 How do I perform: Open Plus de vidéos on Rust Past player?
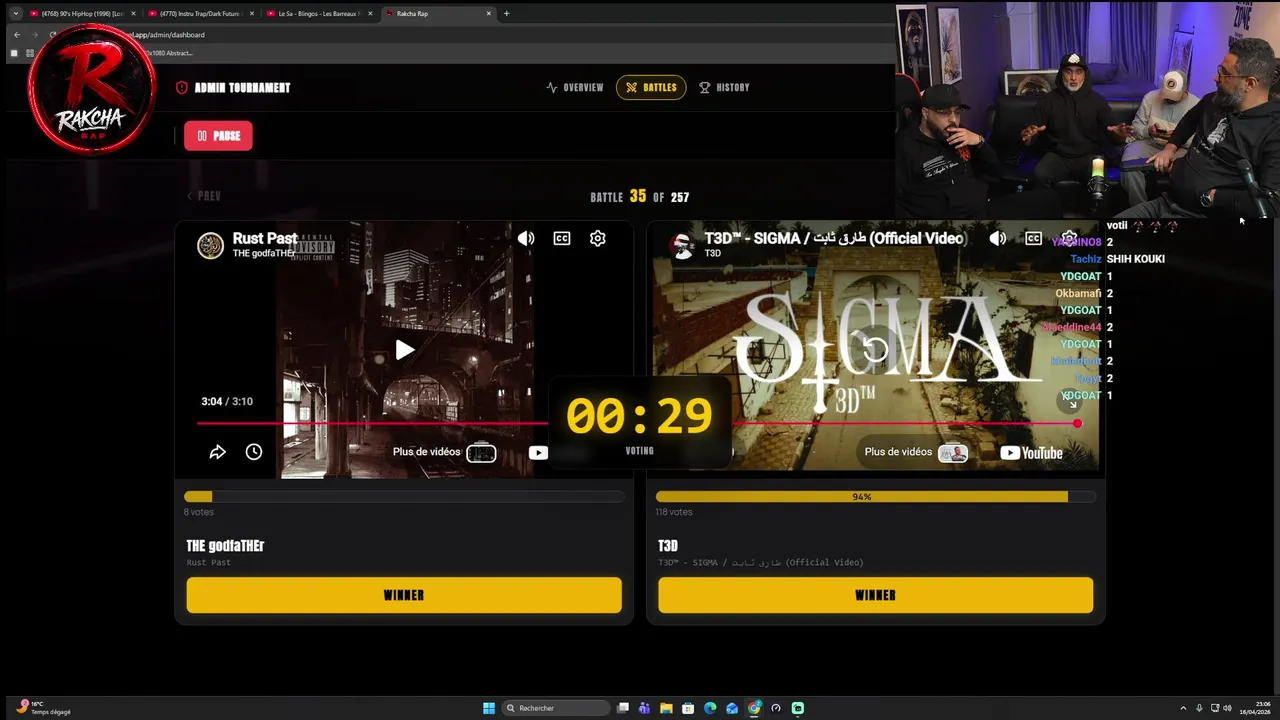pyautogui.click(x=444, y=452)
